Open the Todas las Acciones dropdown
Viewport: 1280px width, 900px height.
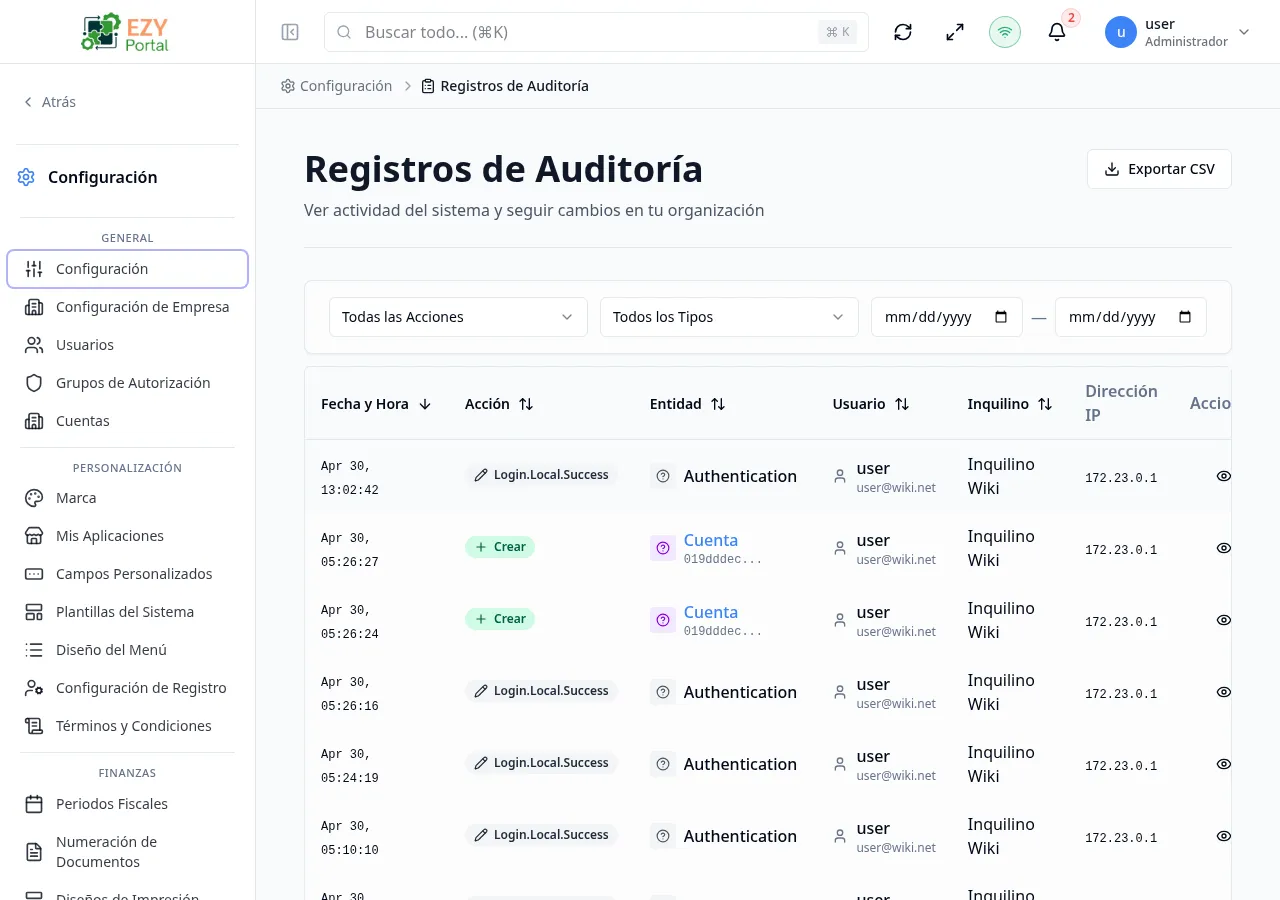(458, 317)
